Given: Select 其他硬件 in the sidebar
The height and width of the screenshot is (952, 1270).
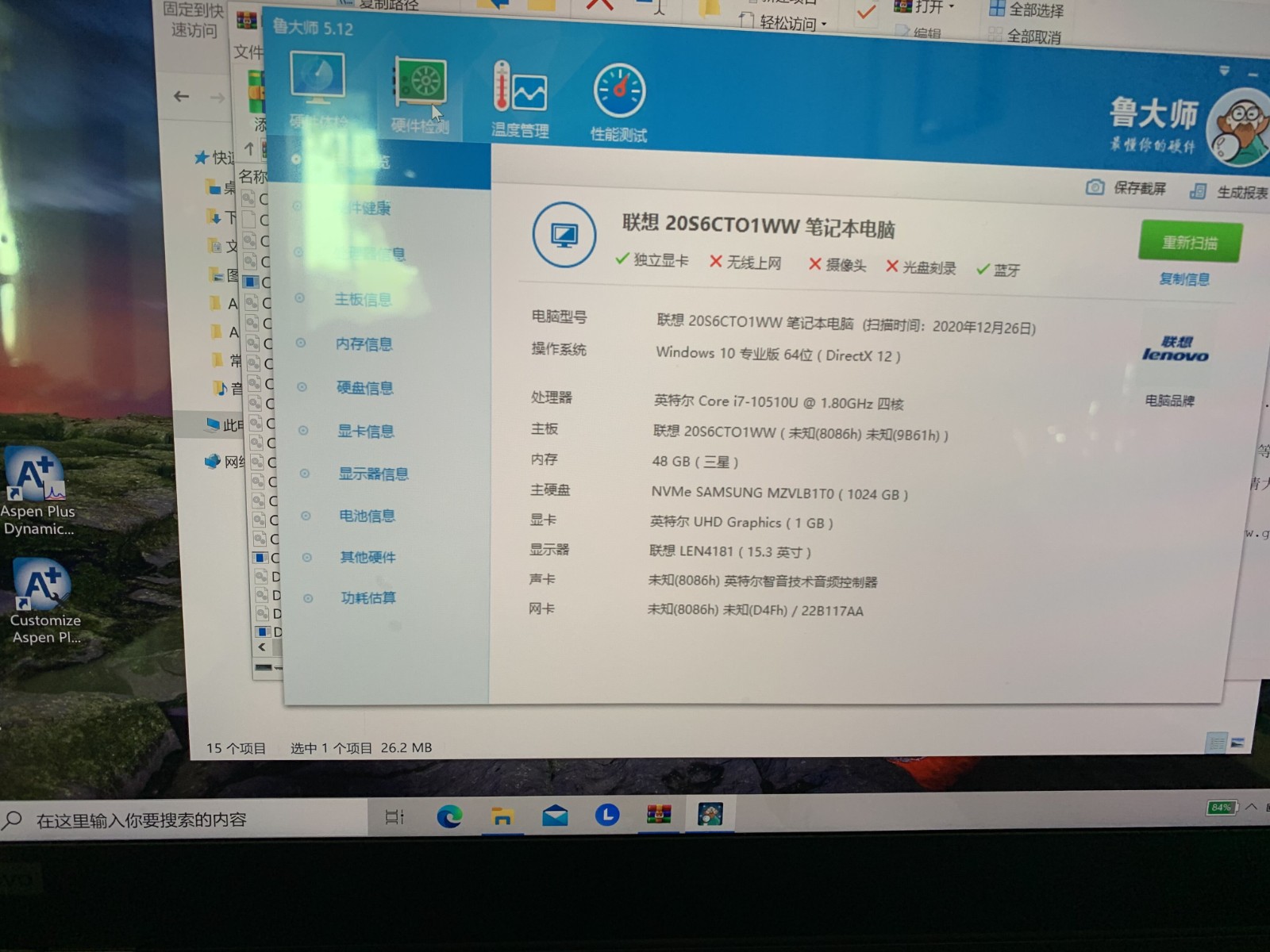Looking at the screenshot, I should 368,557.
